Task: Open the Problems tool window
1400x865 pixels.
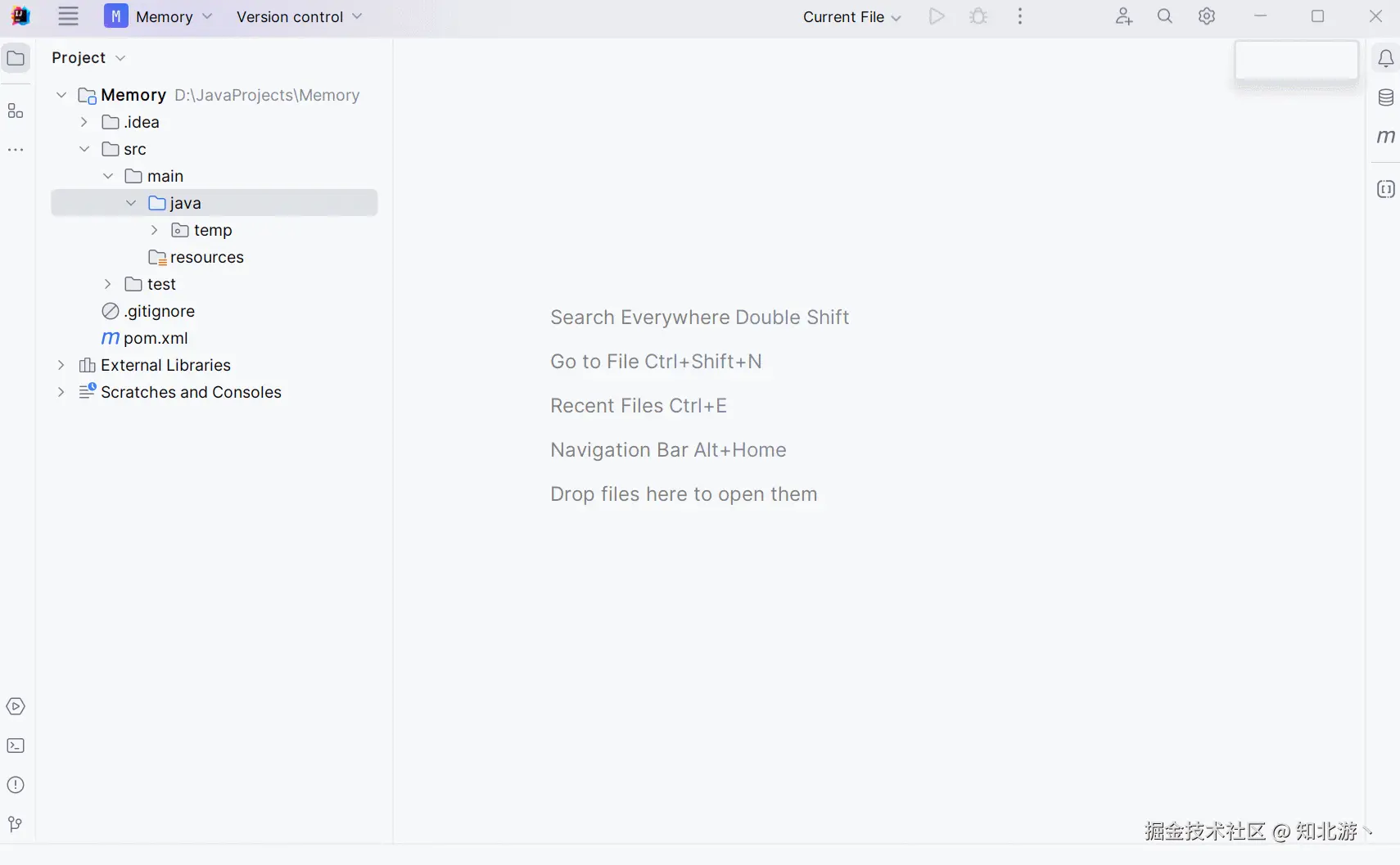Action: click(16, 785)
